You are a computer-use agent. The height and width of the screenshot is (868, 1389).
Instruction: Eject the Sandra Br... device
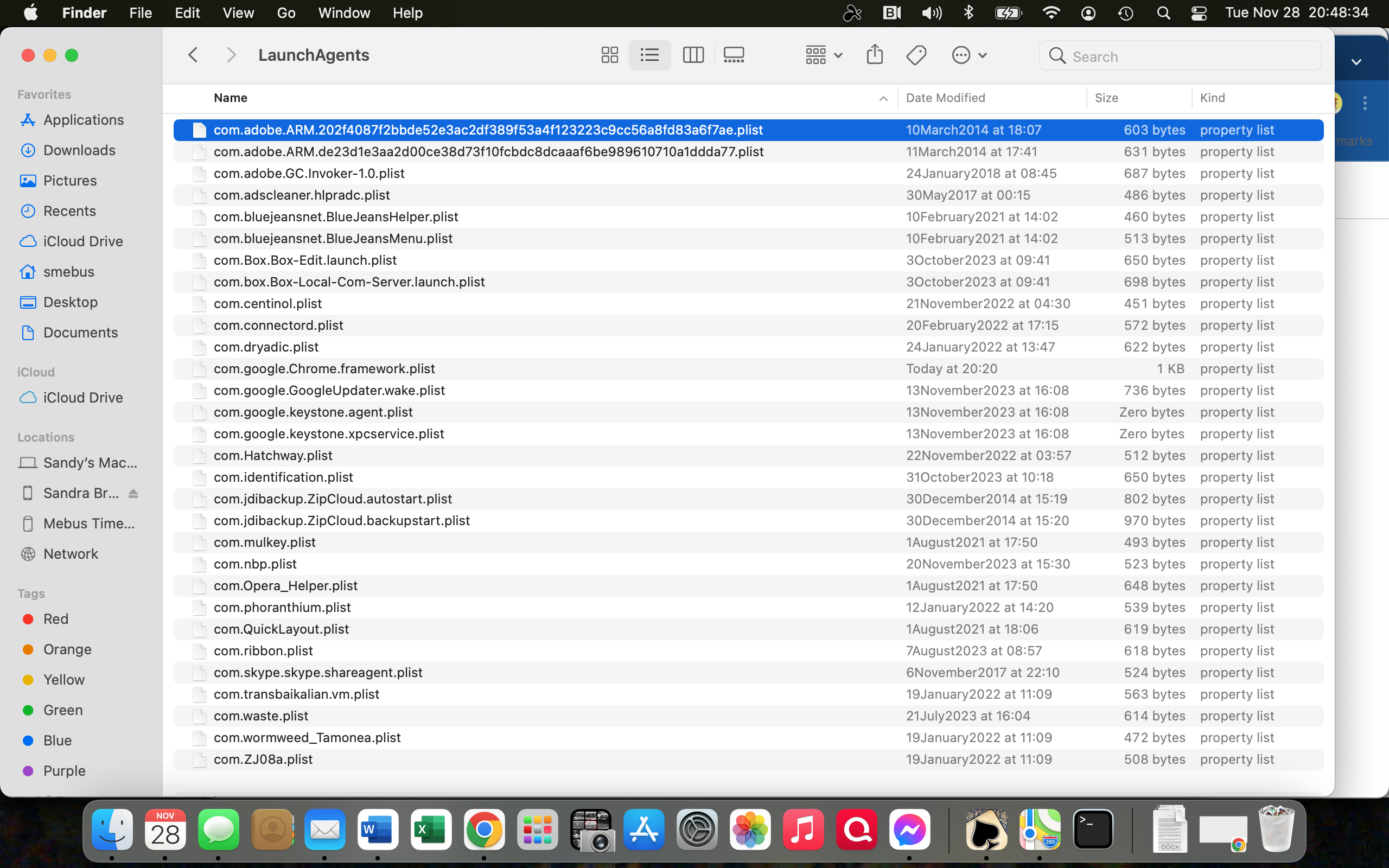133,493
